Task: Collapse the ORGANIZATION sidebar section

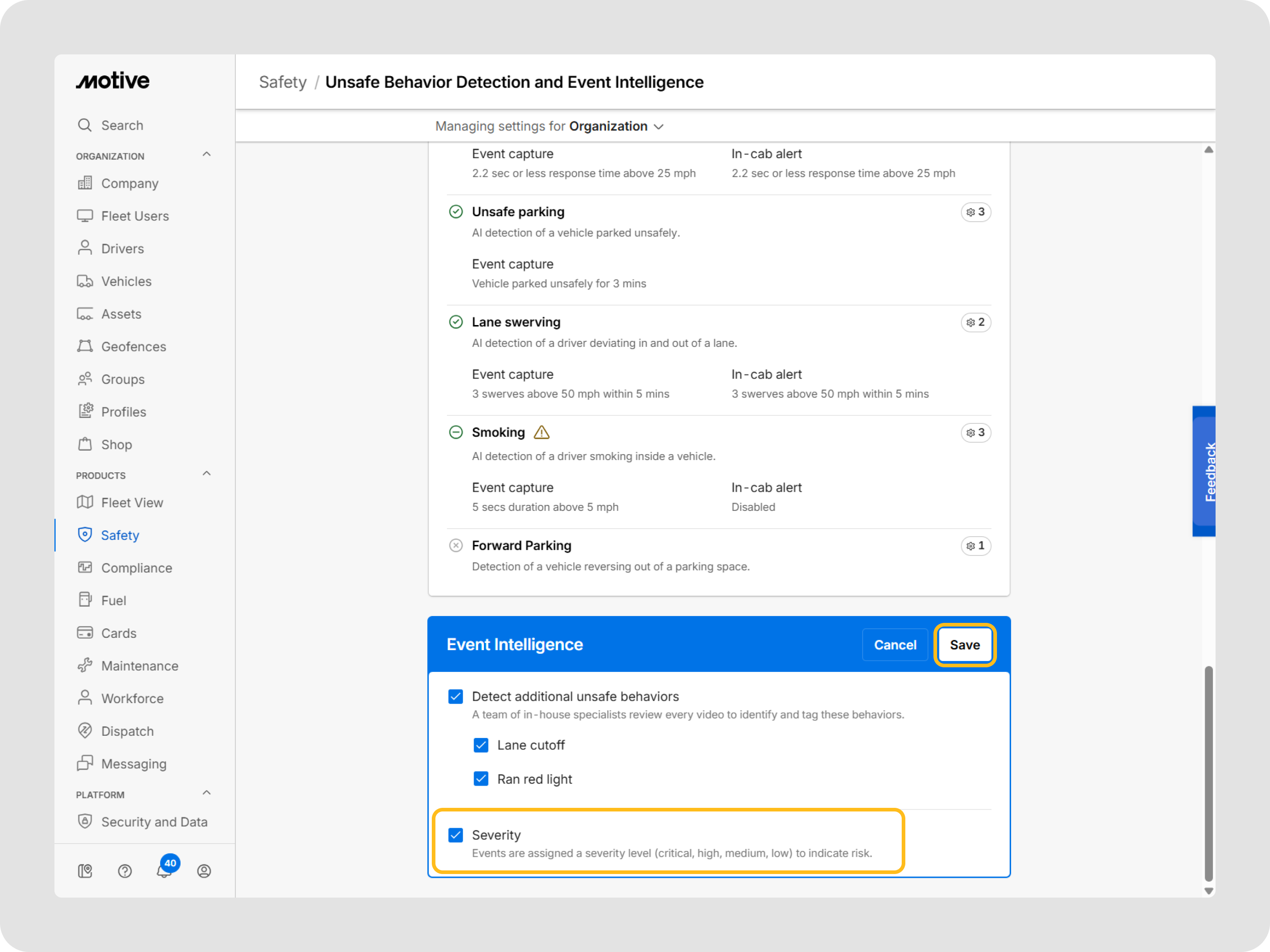Action: click(x=207, y=155)
